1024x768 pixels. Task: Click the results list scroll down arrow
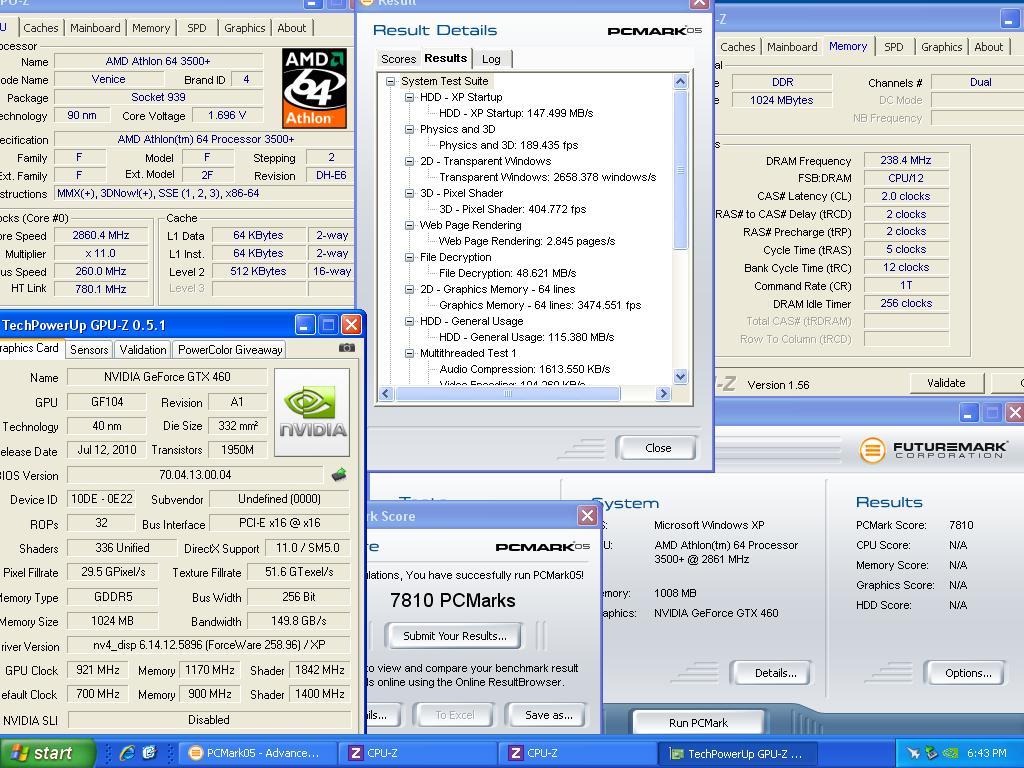click(x=680, y=376)
